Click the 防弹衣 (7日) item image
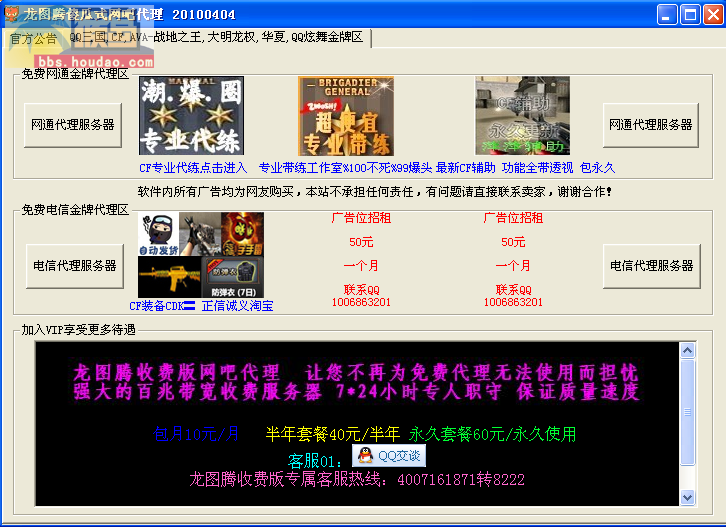The width and height of the screenshot is (726, 527). pyautogui.click(x=233, y=277)
